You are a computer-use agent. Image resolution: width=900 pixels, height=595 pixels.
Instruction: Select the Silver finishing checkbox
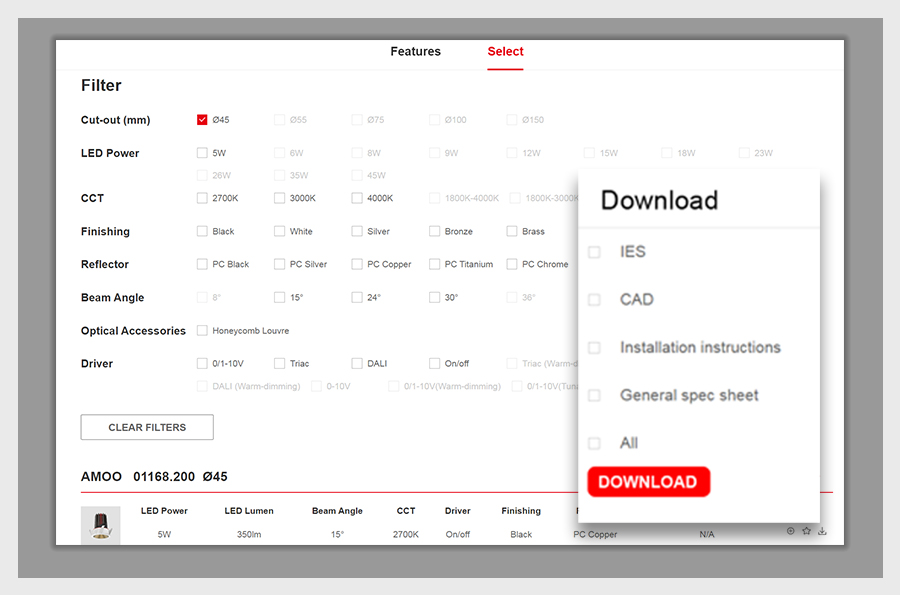[x=357, y=231]
